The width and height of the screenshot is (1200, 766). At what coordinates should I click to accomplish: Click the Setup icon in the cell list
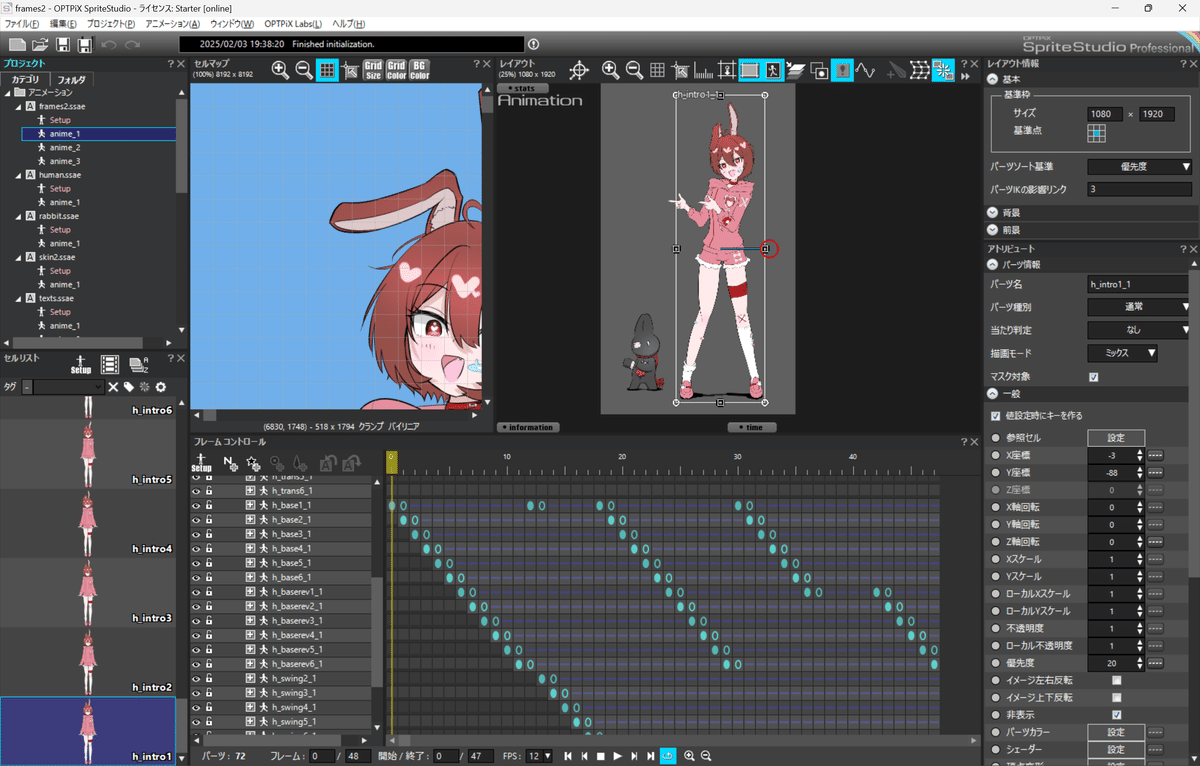click(81, 365)
